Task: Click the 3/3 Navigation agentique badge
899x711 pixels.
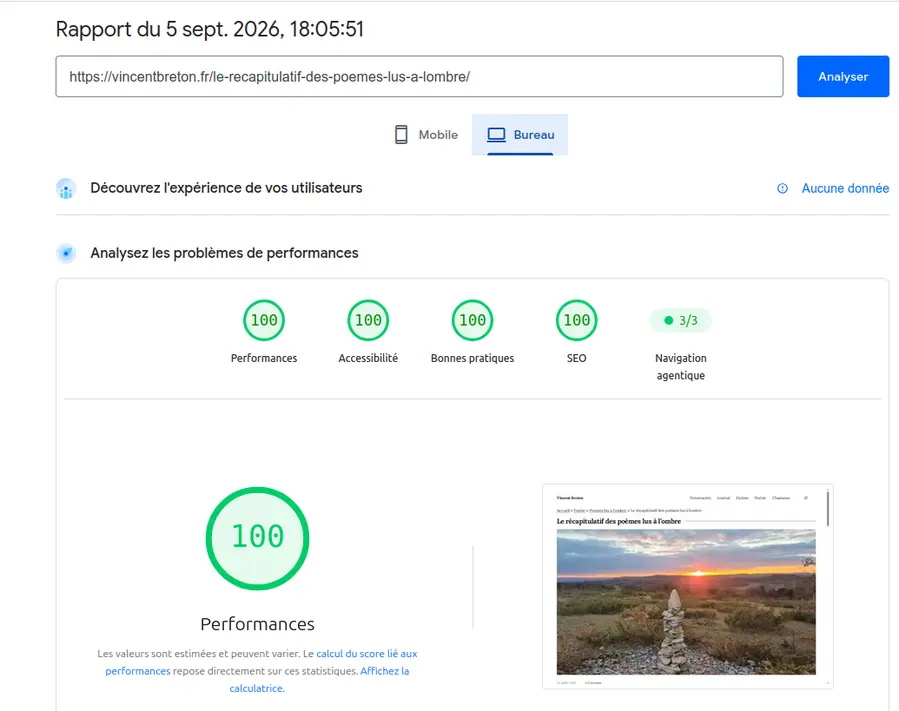Action: click(x=681, y=321)
